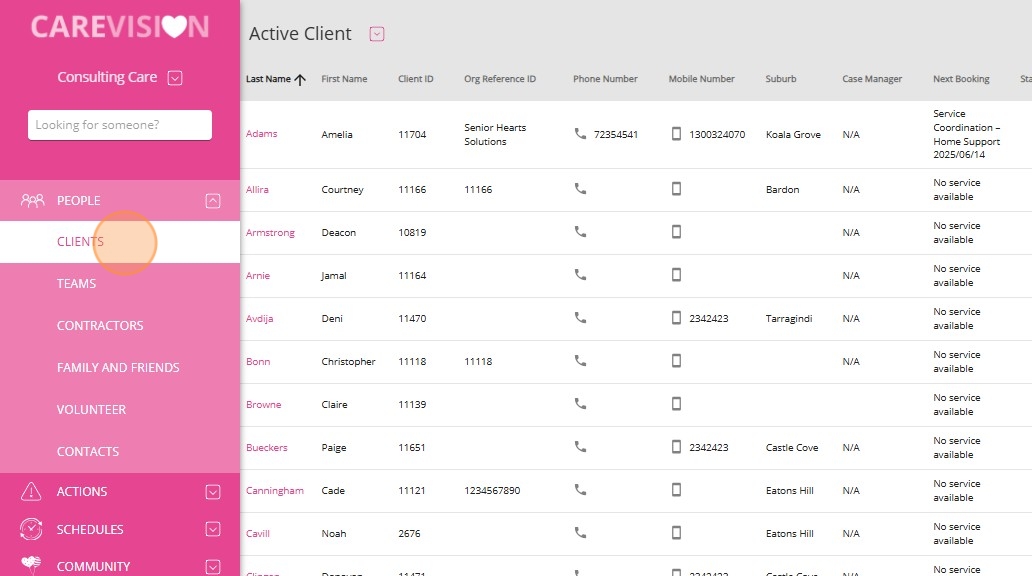Open the CLIENTS menu item
The width and height of the screenshot is (1032, 576).
[x=120, y=242]
